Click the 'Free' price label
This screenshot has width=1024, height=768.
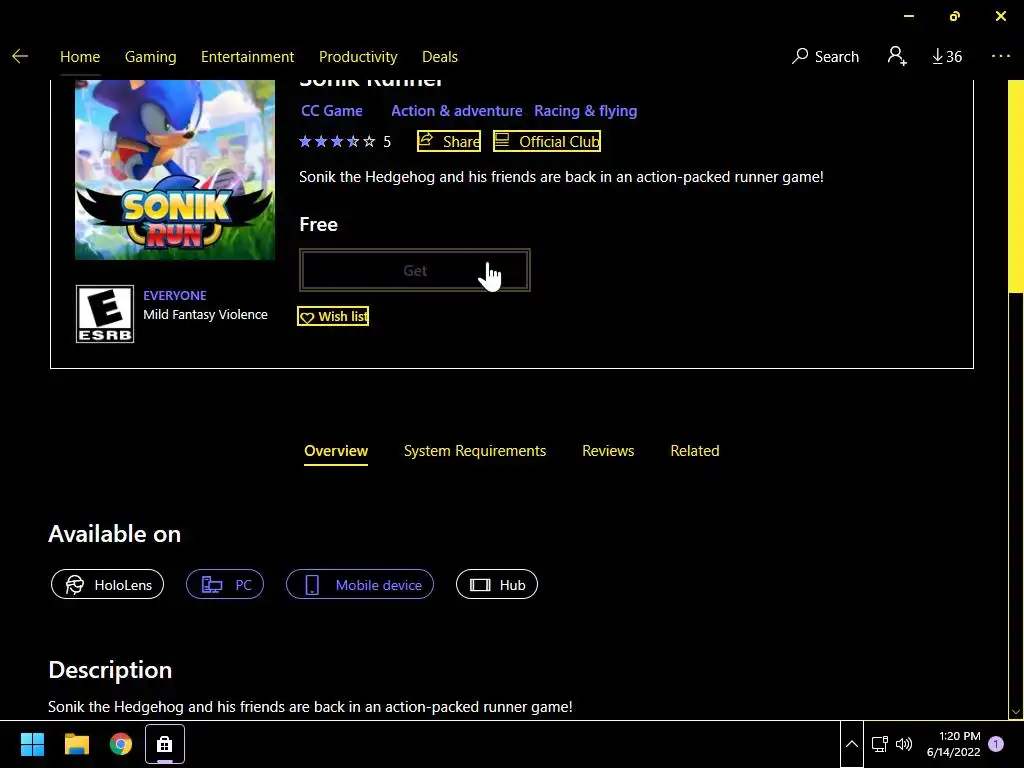(x=318, y=225)
